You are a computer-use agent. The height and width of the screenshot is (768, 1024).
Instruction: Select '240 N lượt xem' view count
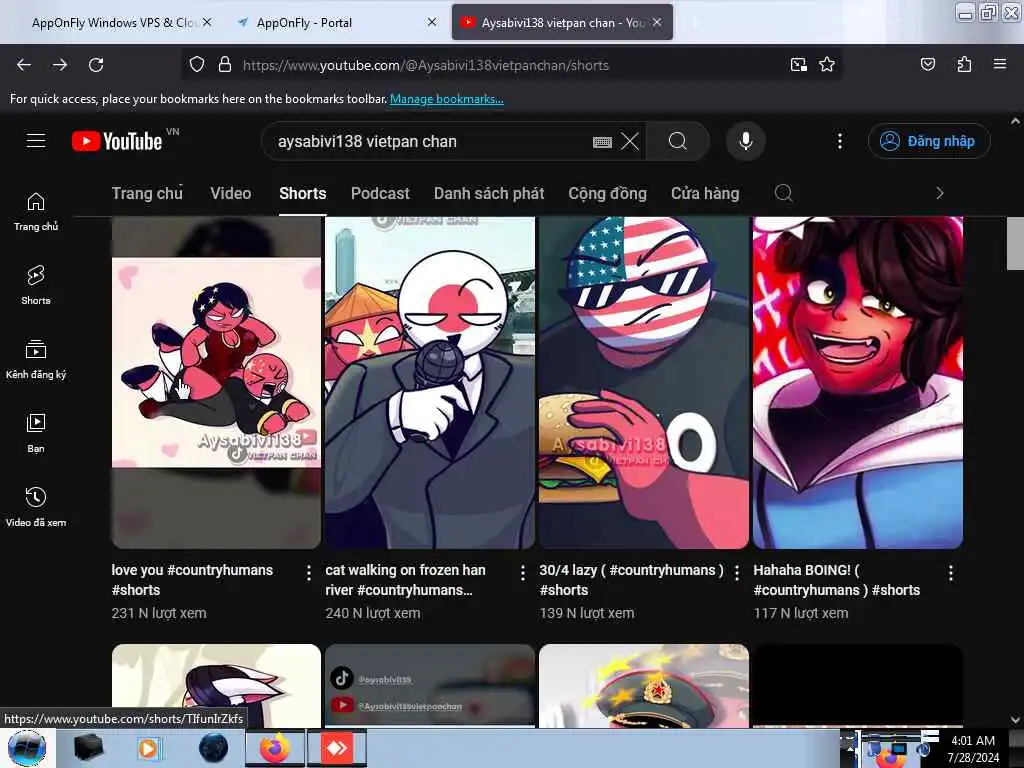tap(373, 613)
